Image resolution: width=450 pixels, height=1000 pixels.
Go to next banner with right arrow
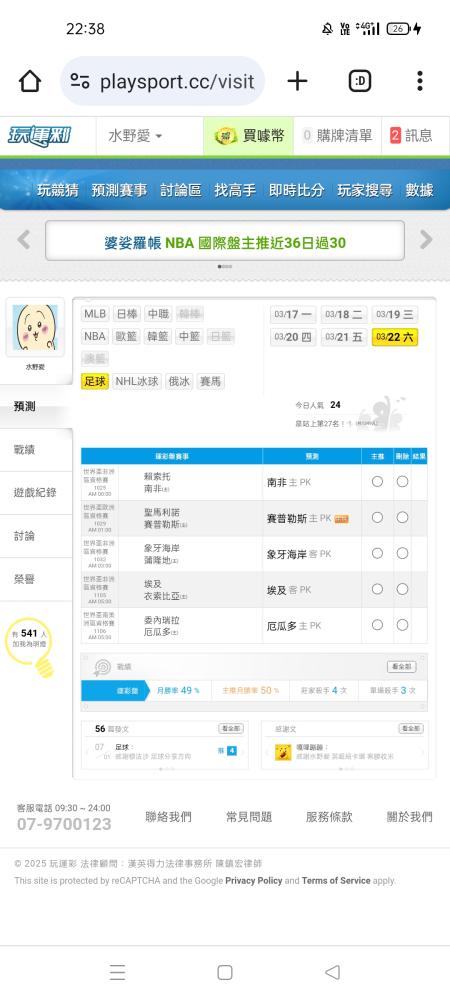tap(426, 240)
